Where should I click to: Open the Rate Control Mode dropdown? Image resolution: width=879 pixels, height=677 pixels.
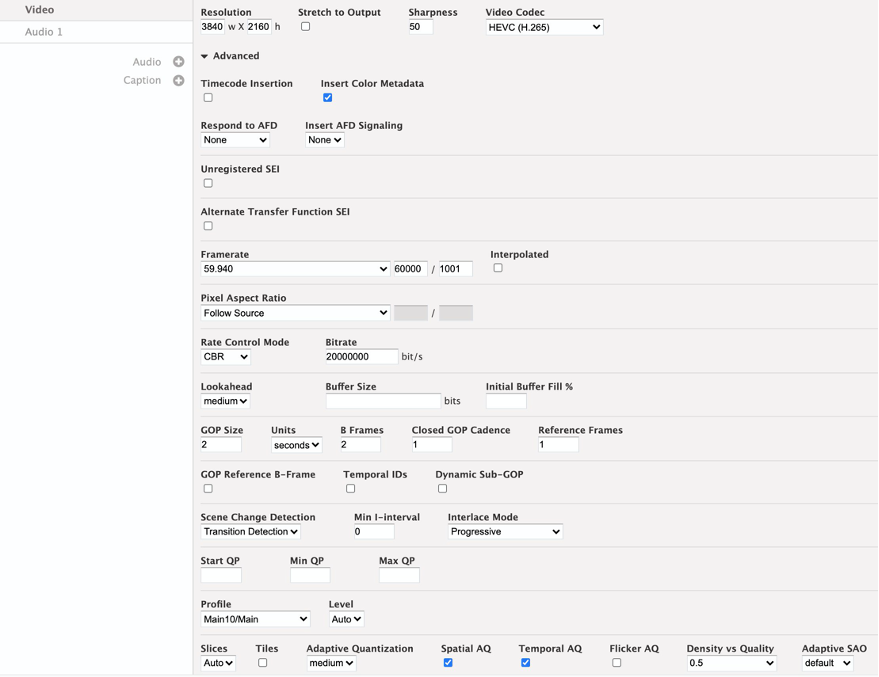click(x=225, y=356)
